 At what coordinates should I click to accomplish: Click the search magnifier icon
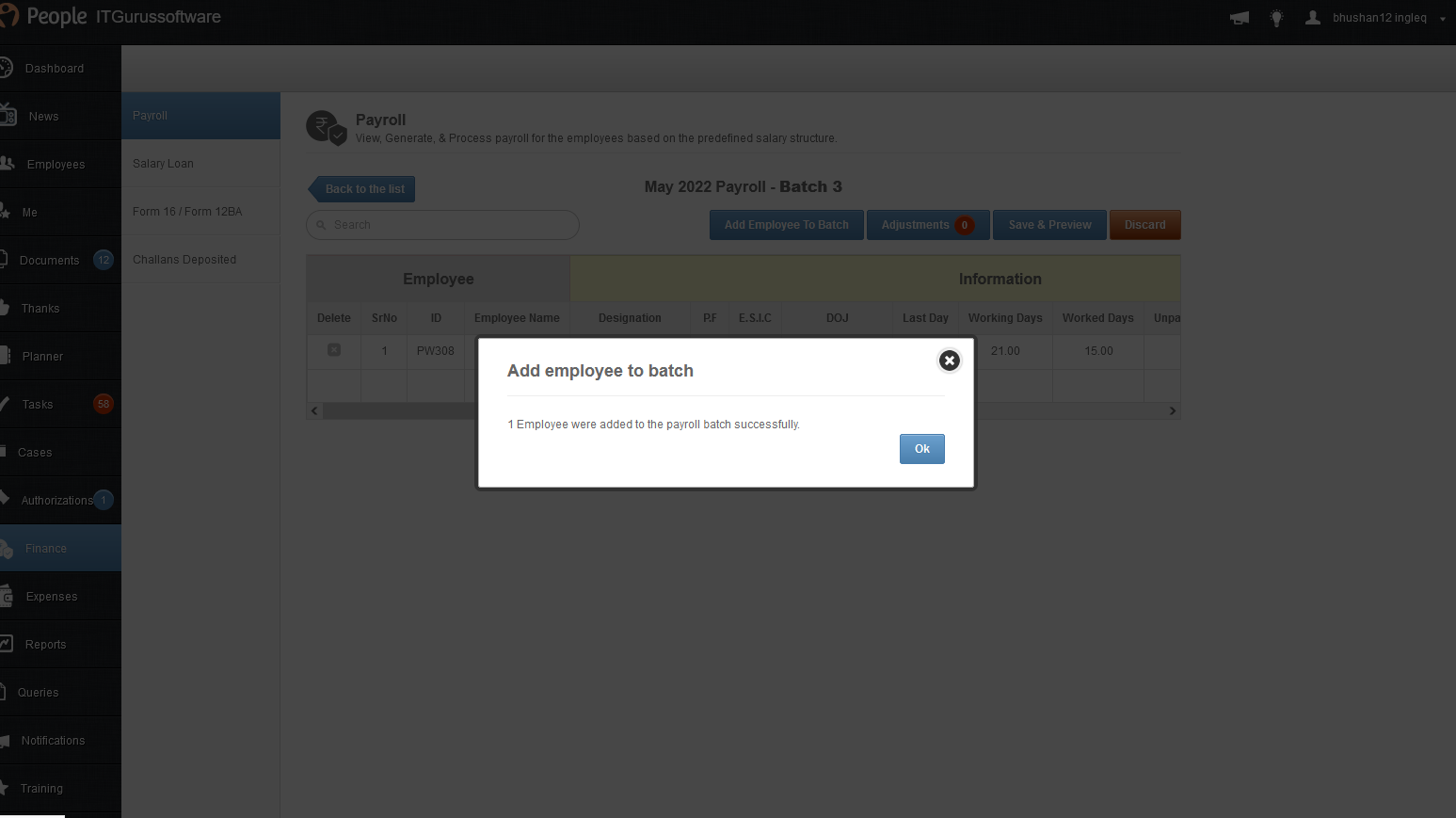pyautogui.click(x=321, y=225)
